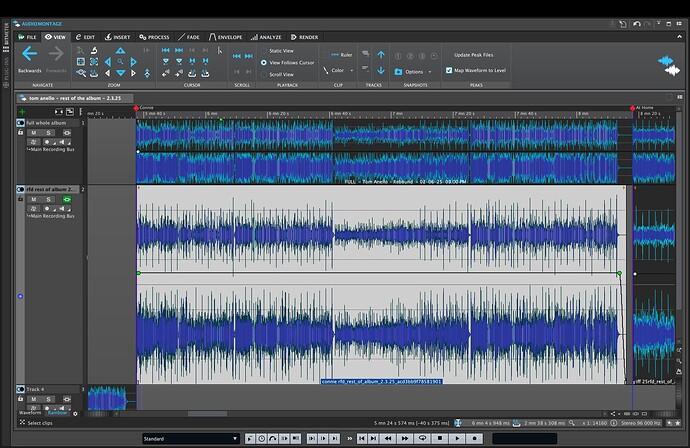Switch to the RENDER ribbon tab
Image resolution: width=690 pixels, height=448 pixels.
(304, 37)
